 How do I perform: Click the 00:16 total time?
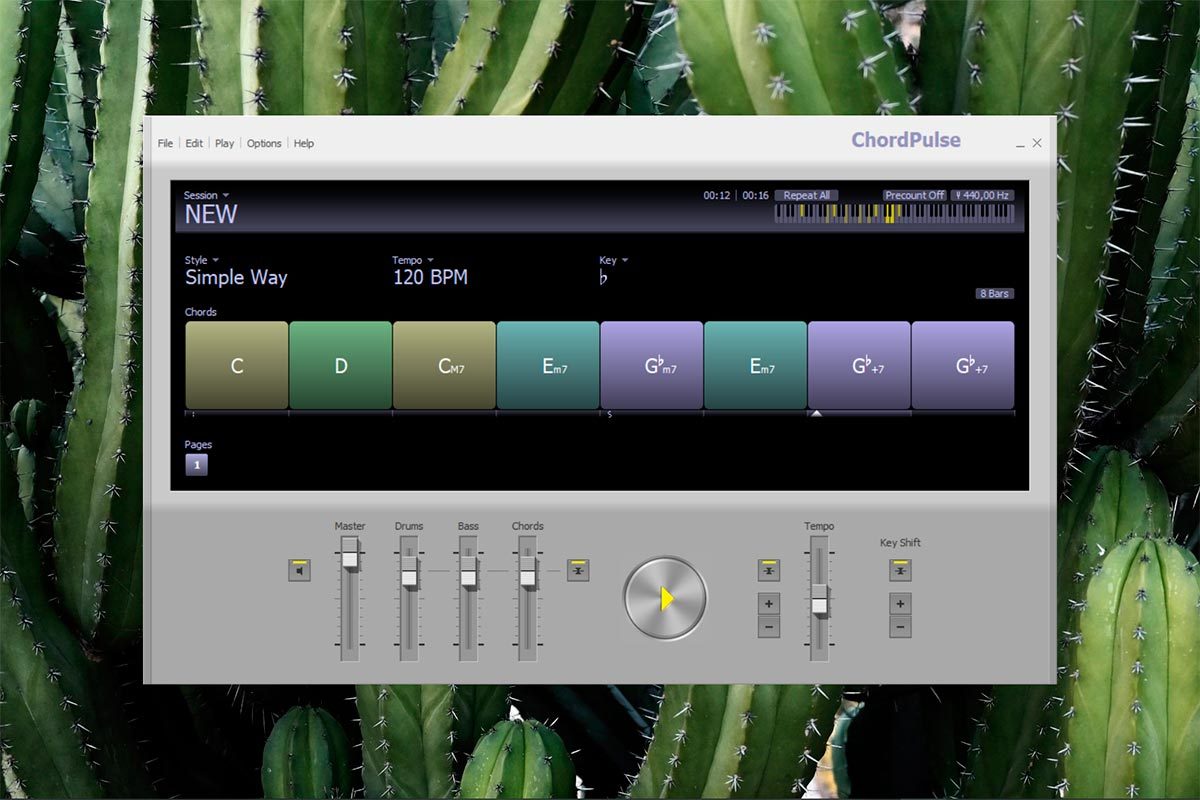pos(756,195)
